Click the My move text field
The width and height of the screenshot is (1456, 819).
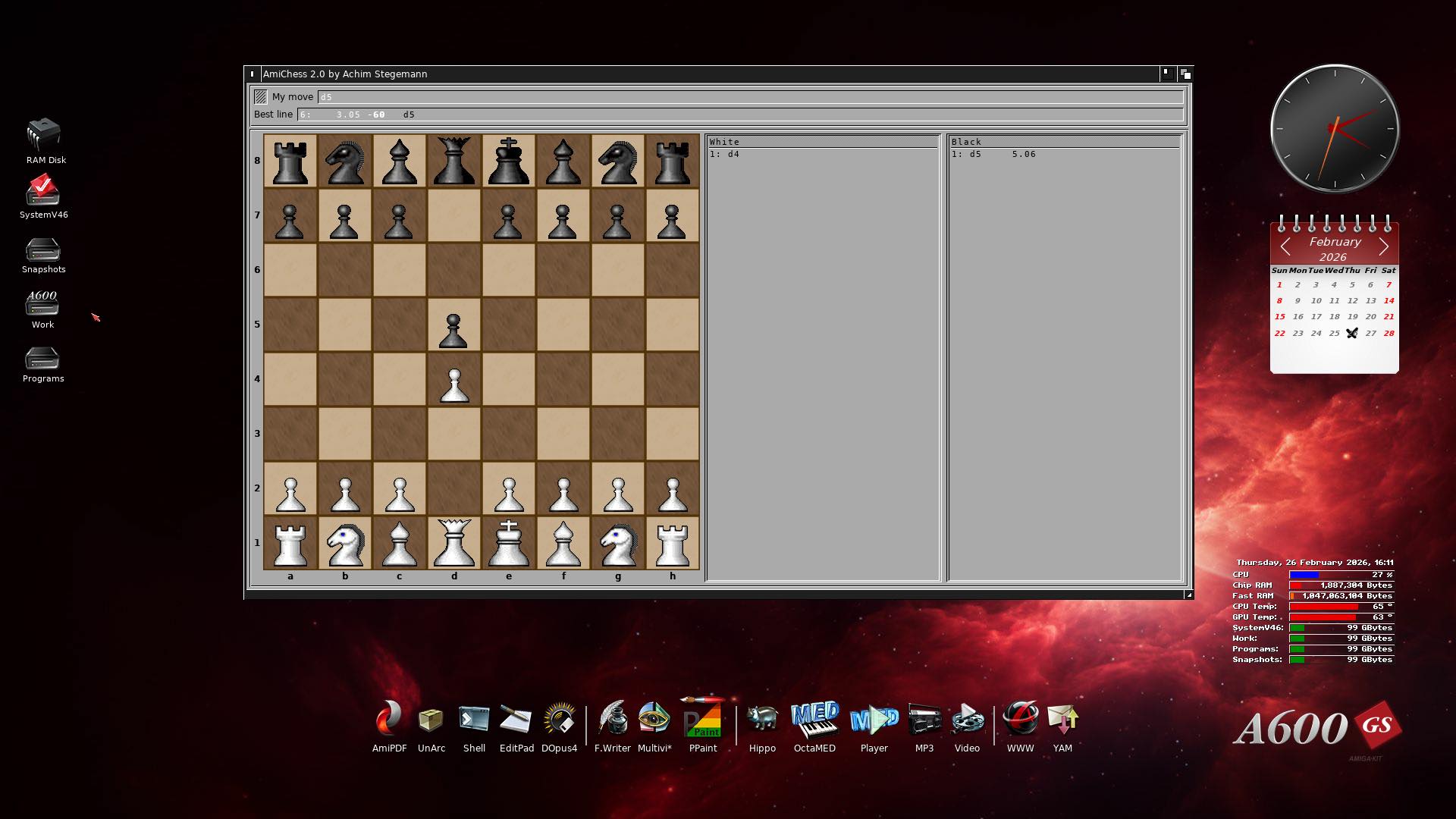click(x=749, y=97)
